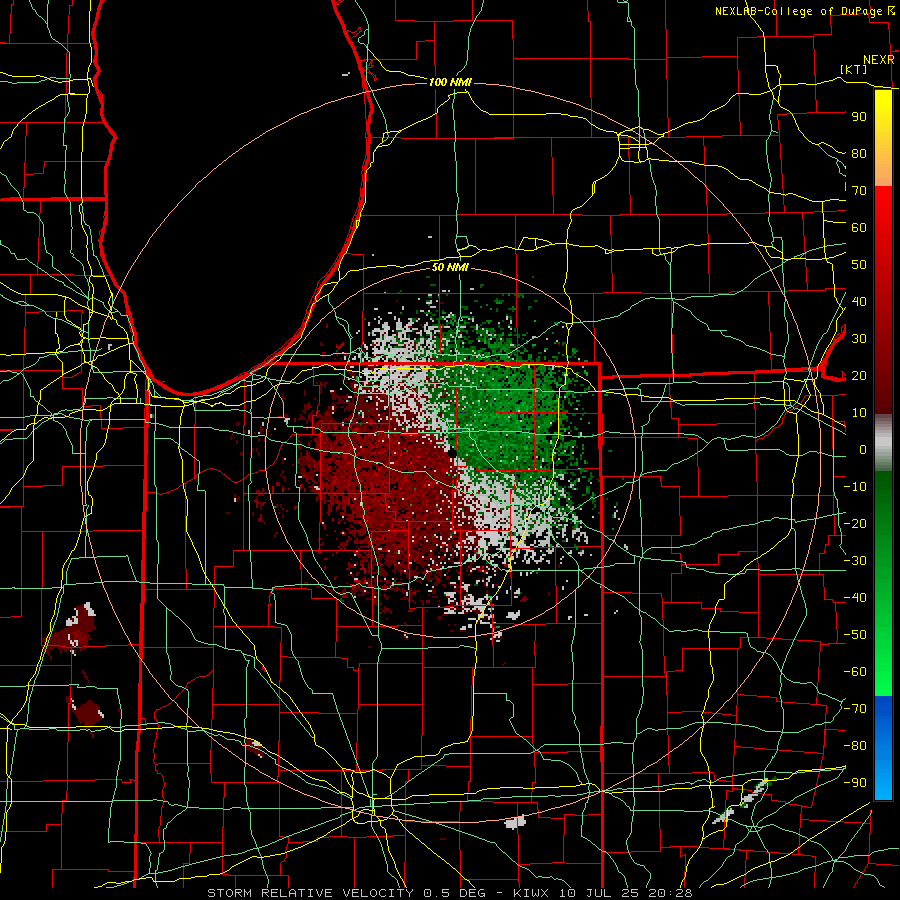
Task: Click the positive 80 legend value
Action: 859,153
